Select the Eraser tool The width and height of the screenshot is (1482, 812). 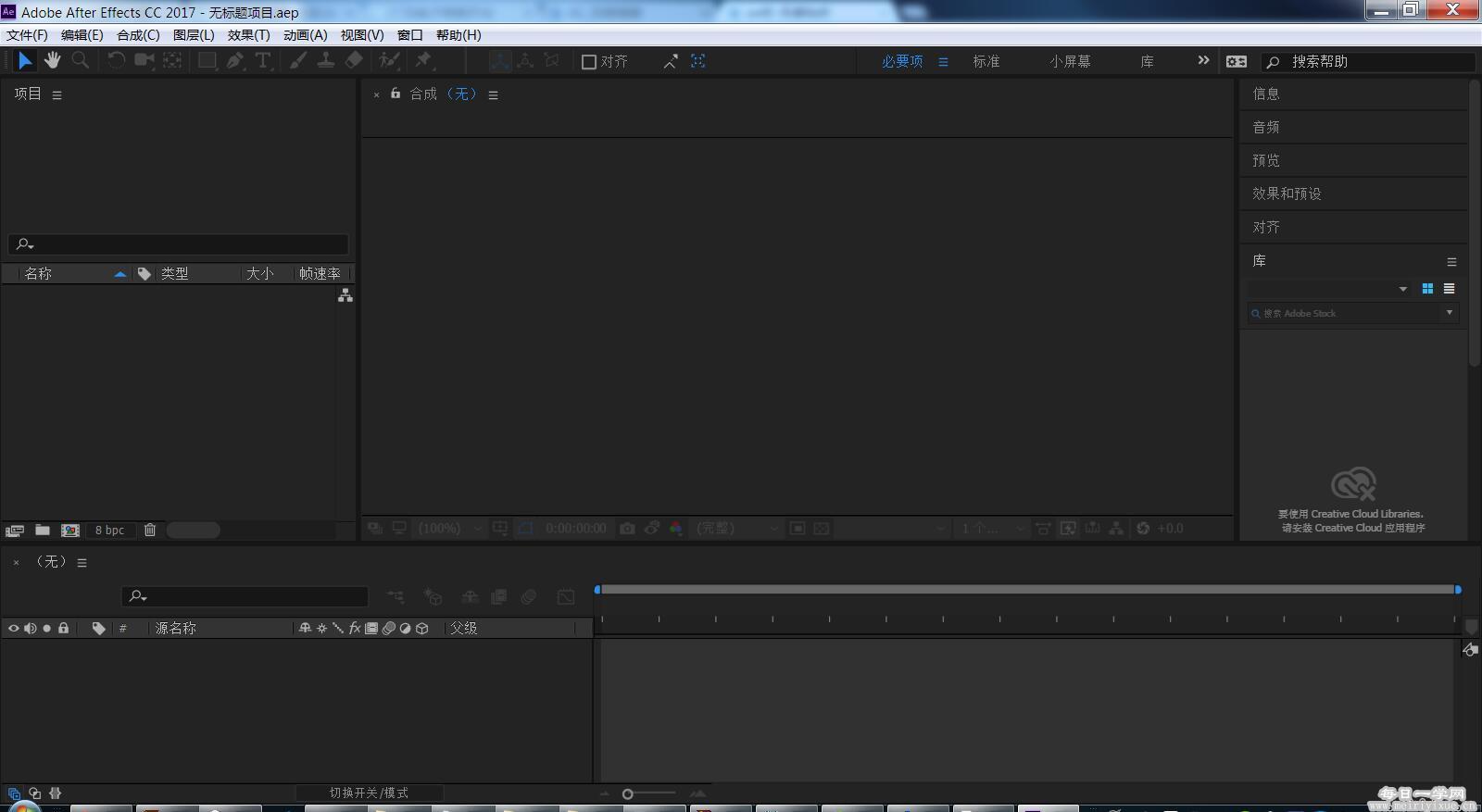[x=354, y=61]
